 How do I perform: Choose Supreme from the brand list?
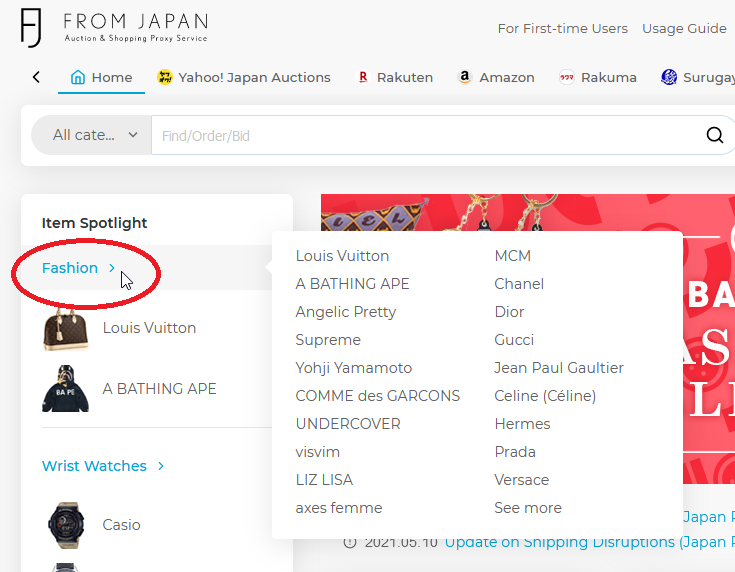(x=328, y=340)
